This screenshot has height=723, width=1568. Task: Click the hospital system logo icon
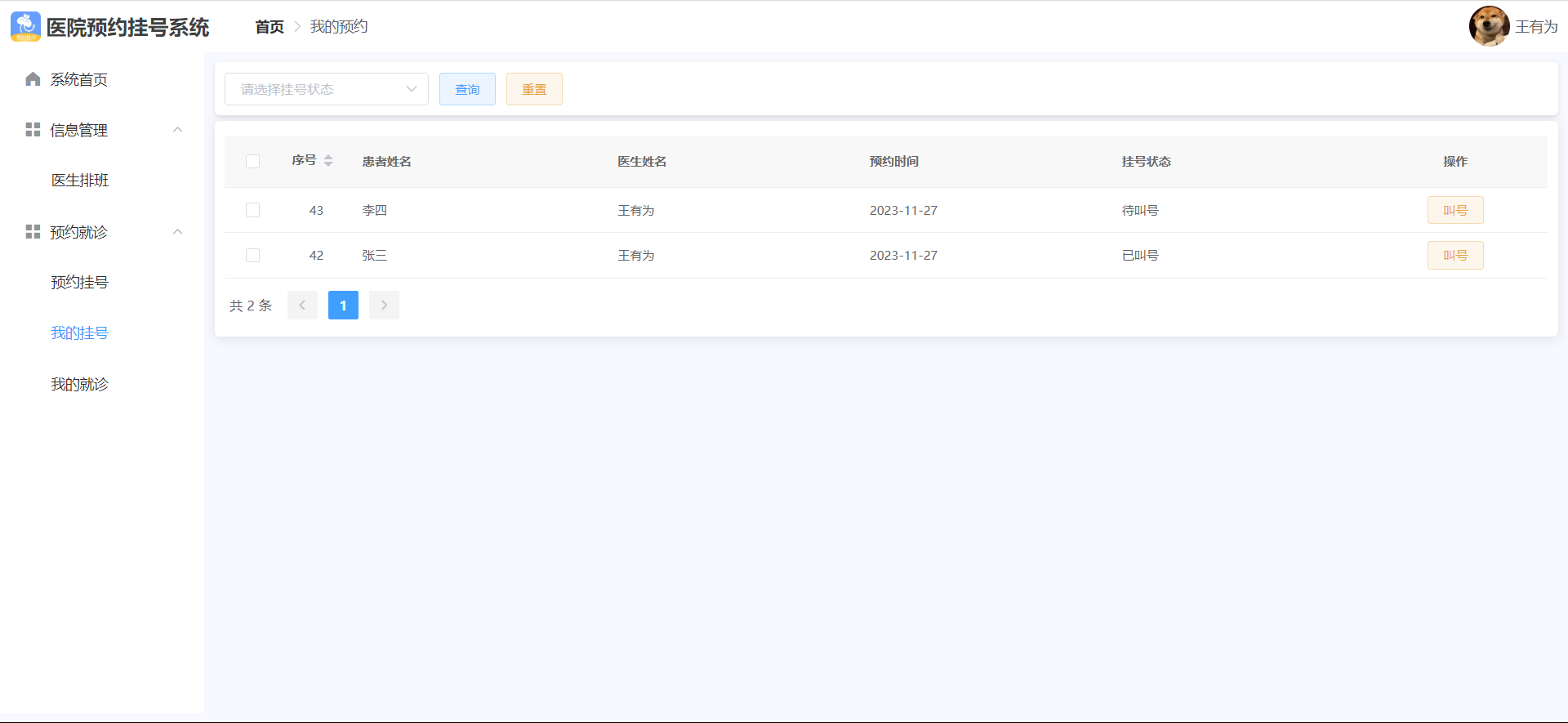click(x=25, y=27)
